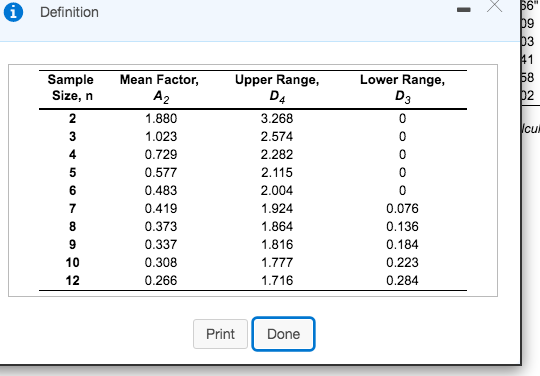Click sample size 10 row label
Image resolution: width=540 pixels, height=376 pixels.
(x=72, y=262)
